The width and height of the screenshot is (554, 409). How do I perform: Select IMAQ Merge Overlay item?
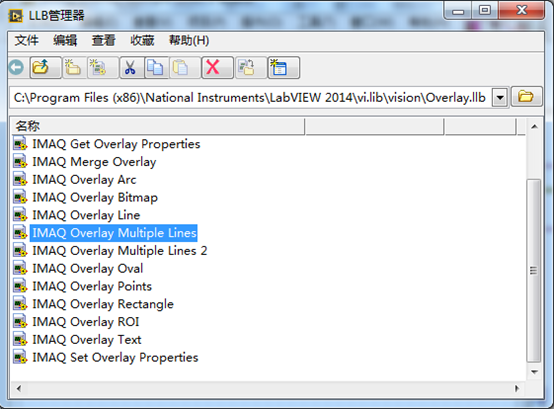click(94, 162)
